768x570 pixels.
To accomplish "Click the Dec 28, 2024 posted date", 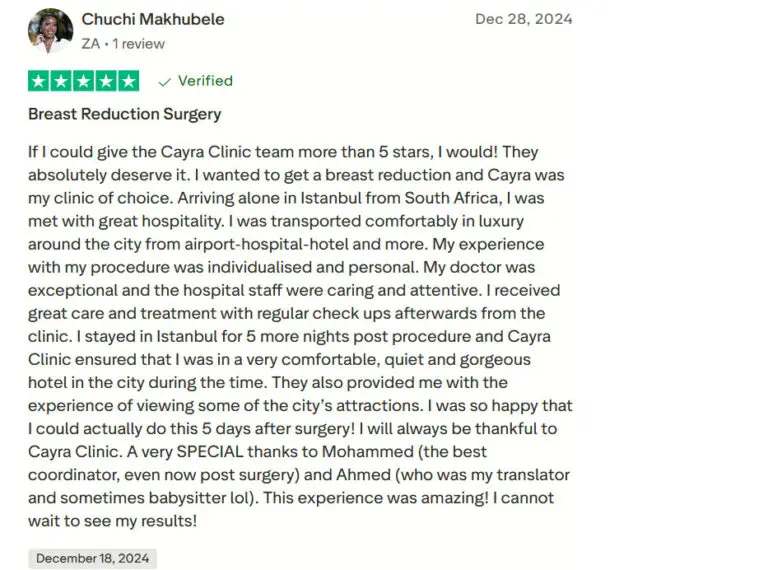I will (x=524, y=20).
